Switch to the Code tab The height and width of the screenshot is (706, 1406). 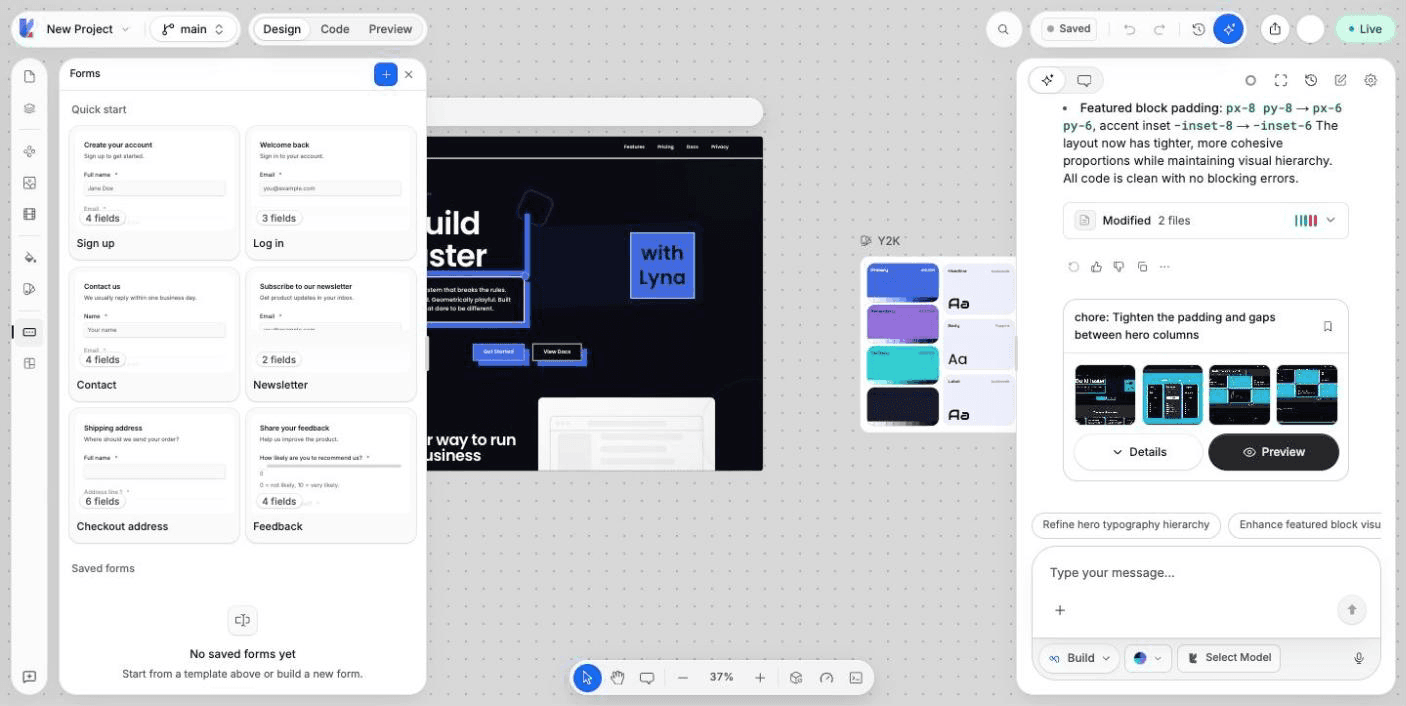pos(335,29)
